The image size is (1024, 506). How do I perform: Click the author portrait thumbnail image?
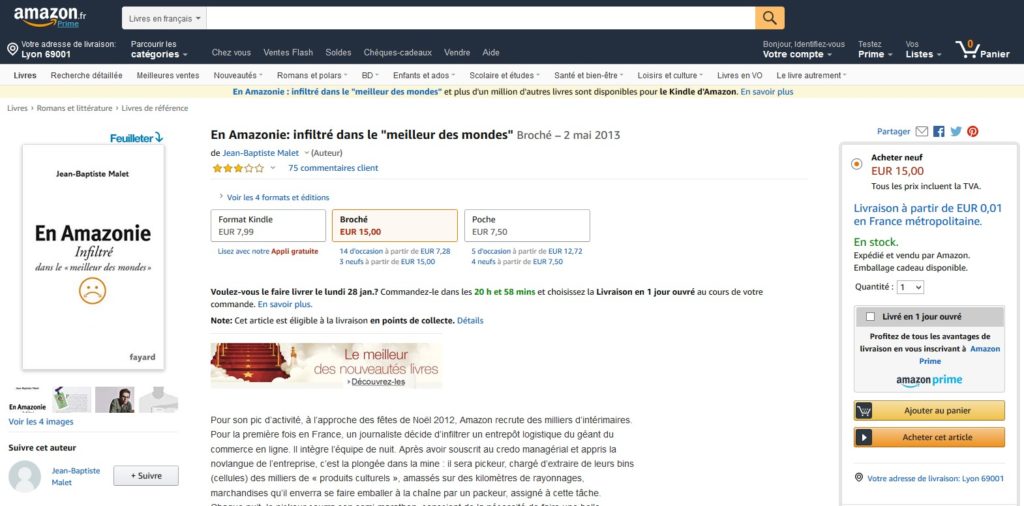(115, 400)
